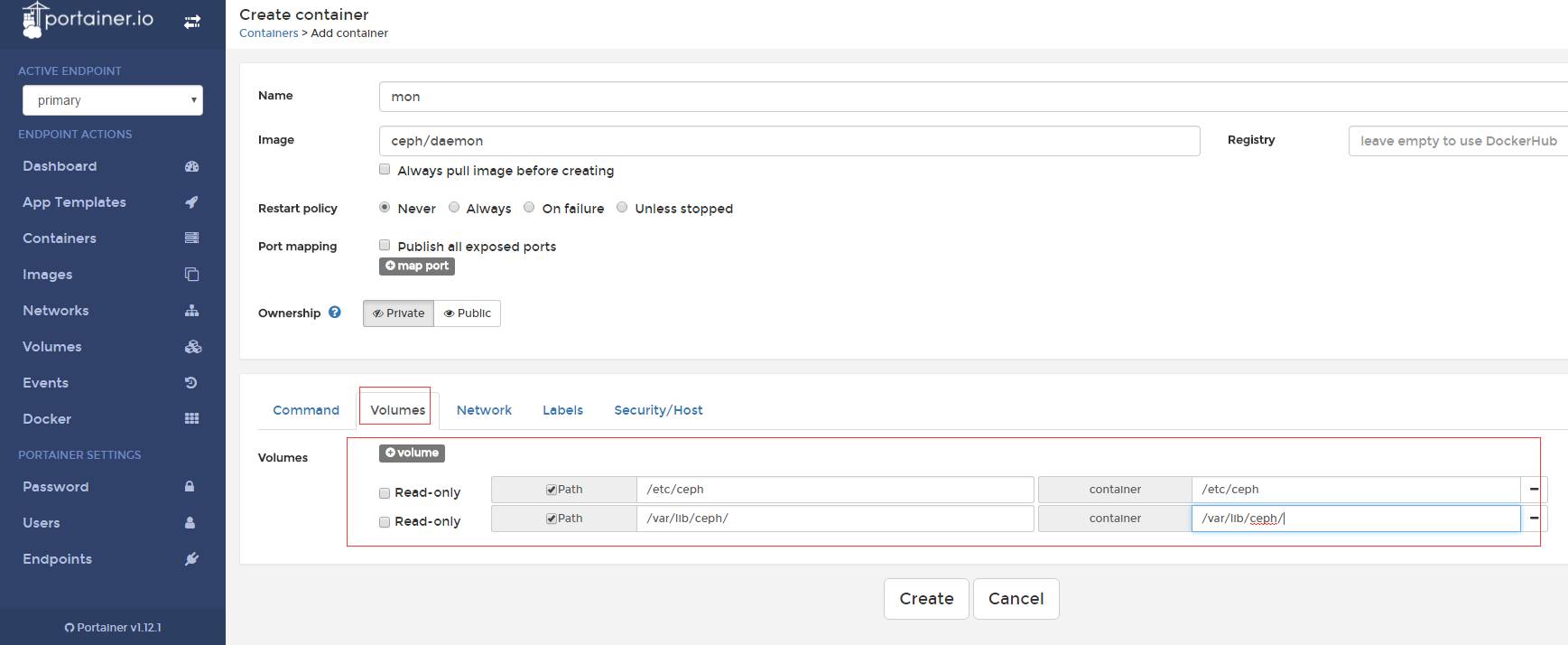1568x645 pixels.
Task: Click the Portainer.io logo
Action: [x=88, y=20]
